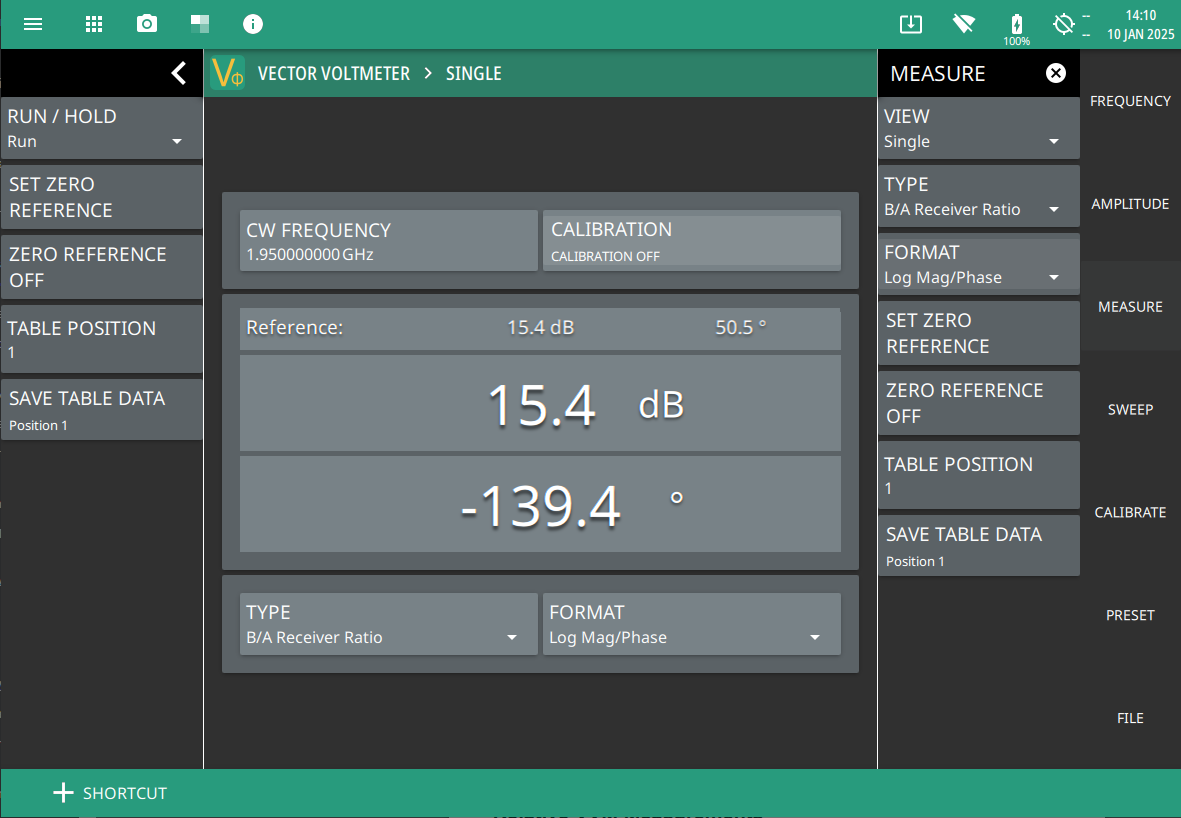Open the View dropdown set to Single
This screenshot has height=818, width=1181.
(978, 128)
